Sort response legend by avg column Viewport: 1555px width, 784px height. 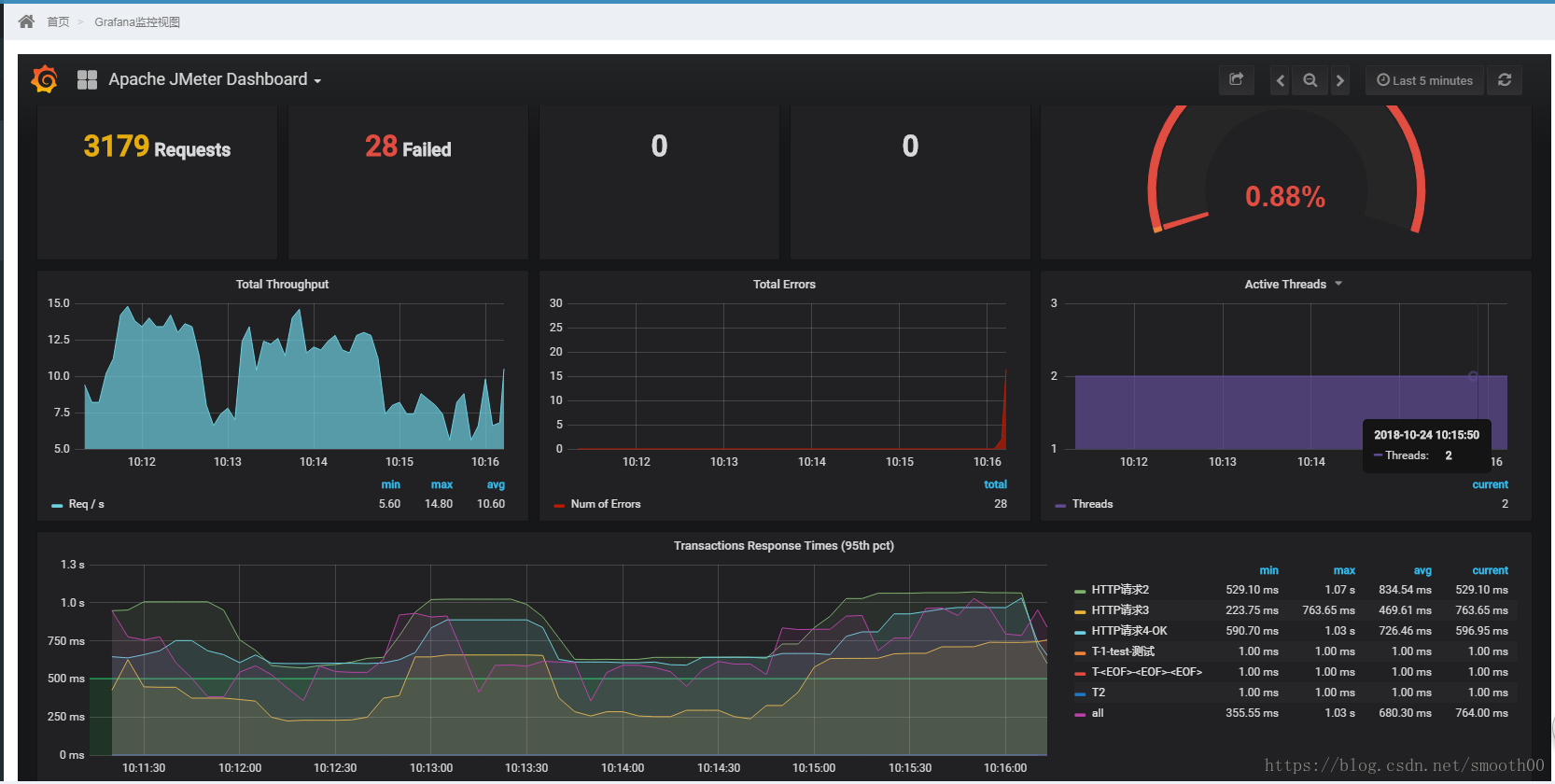click(x=1422, y=570)
